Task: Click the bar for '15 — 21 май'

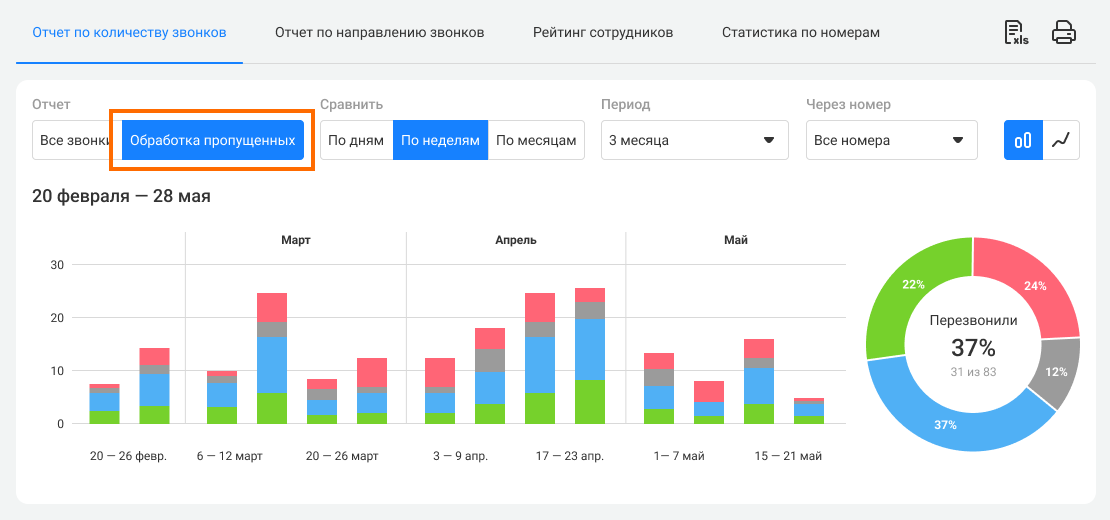Action: 759,381
